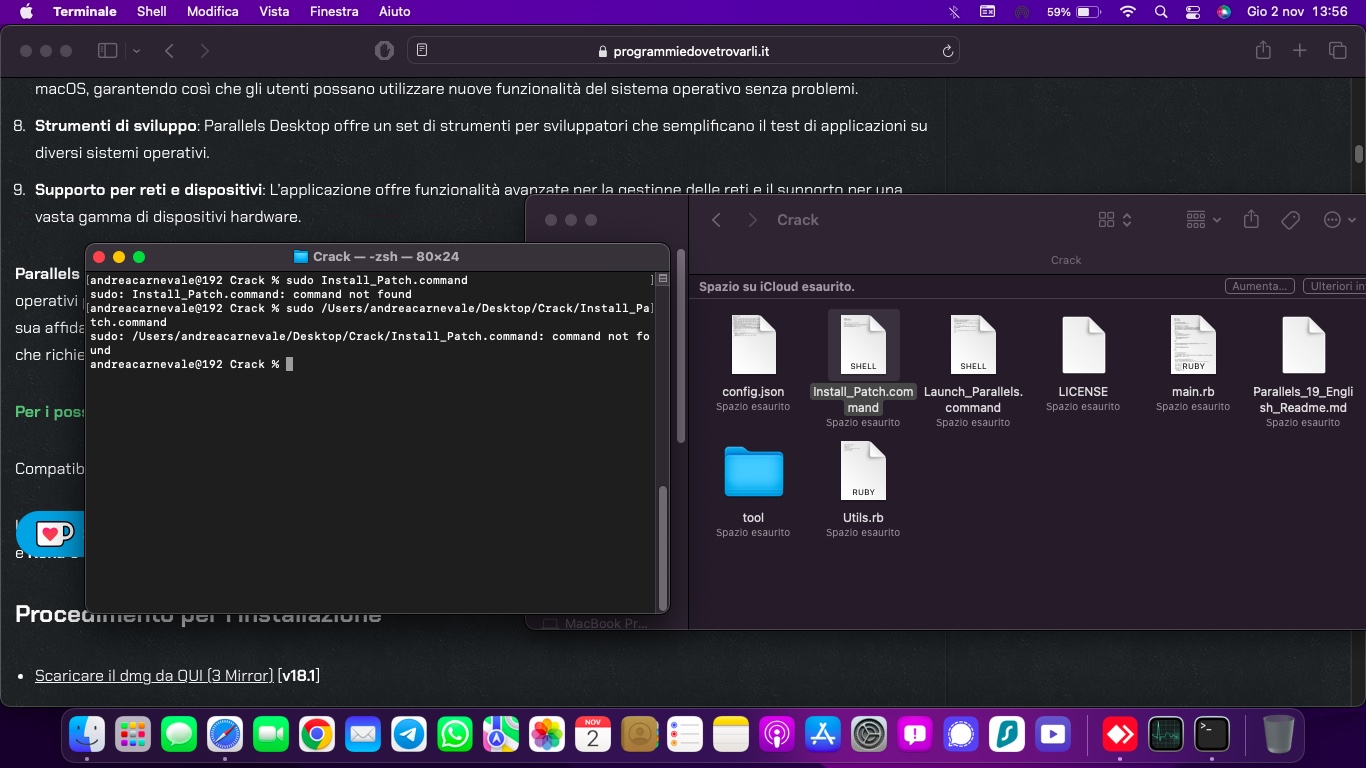
Task: Open Finder's group-by dropdown
Action: 1203,220
